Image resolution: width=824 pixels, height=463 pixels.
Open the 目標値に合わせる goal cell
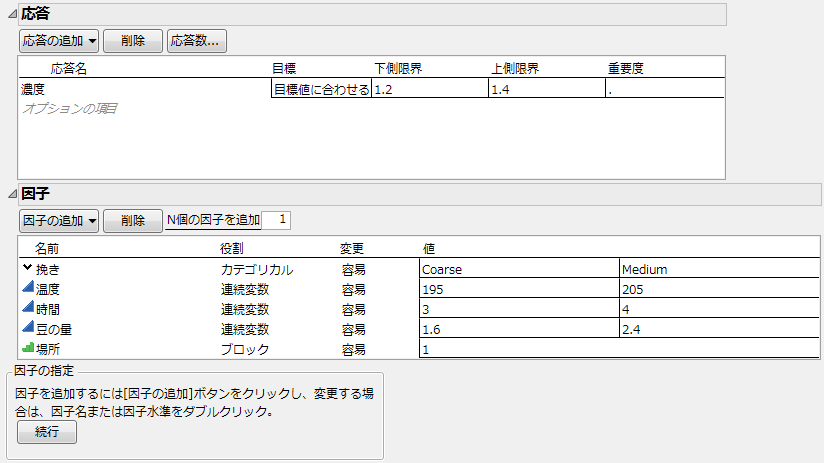(x=322, y=89)
